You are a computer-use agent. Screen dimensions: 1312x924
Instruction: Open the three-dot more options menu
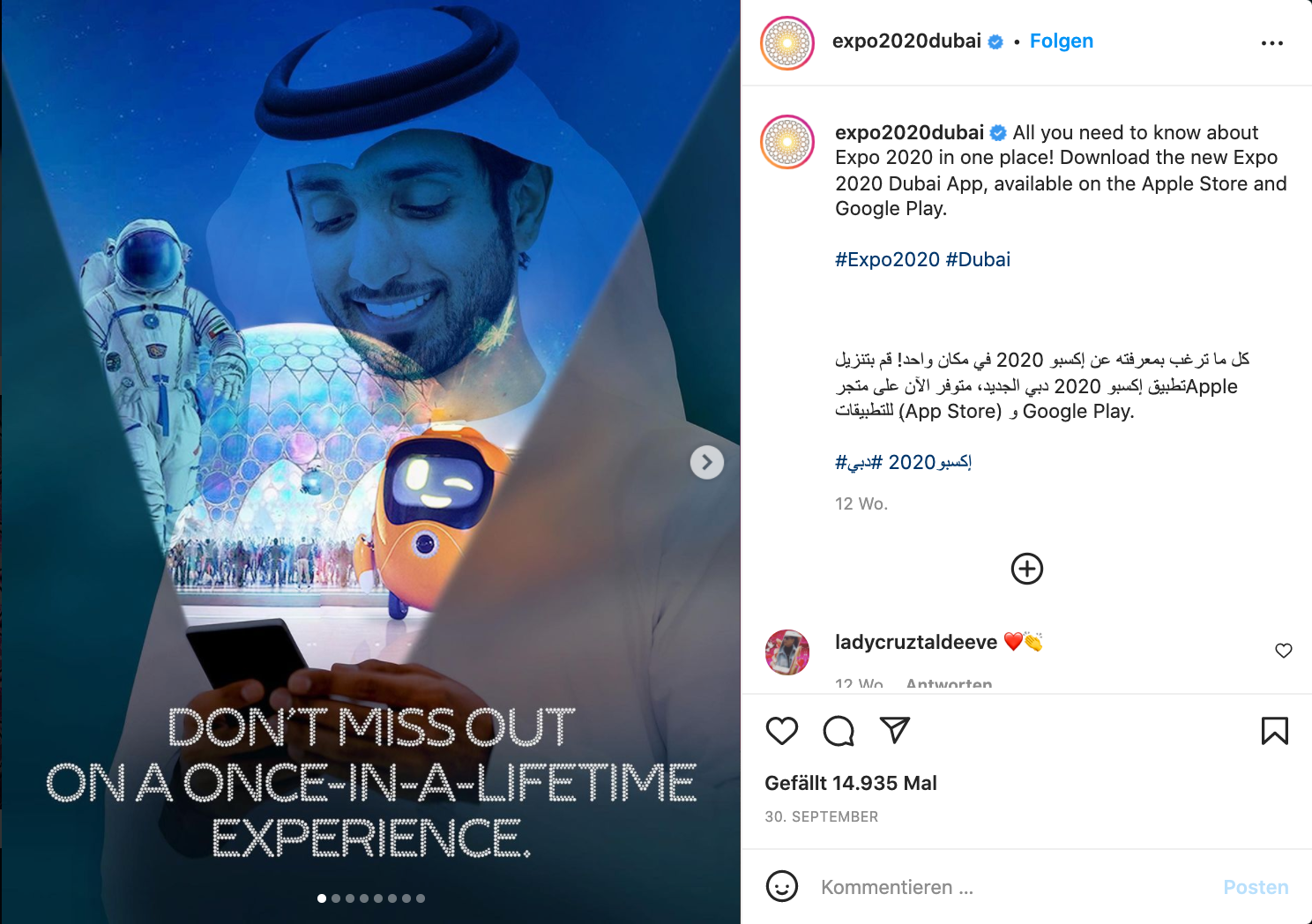click(1272, 43)
